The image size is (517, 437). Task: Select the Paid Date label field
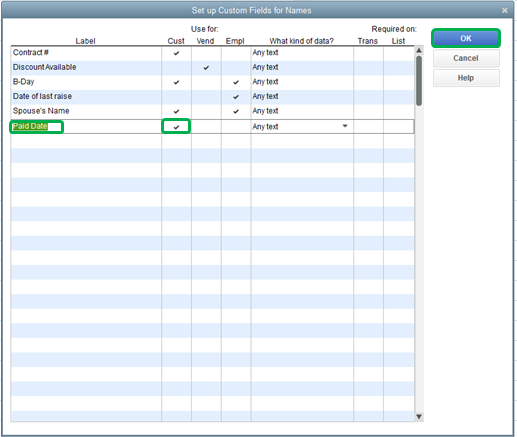coord(36,127)
